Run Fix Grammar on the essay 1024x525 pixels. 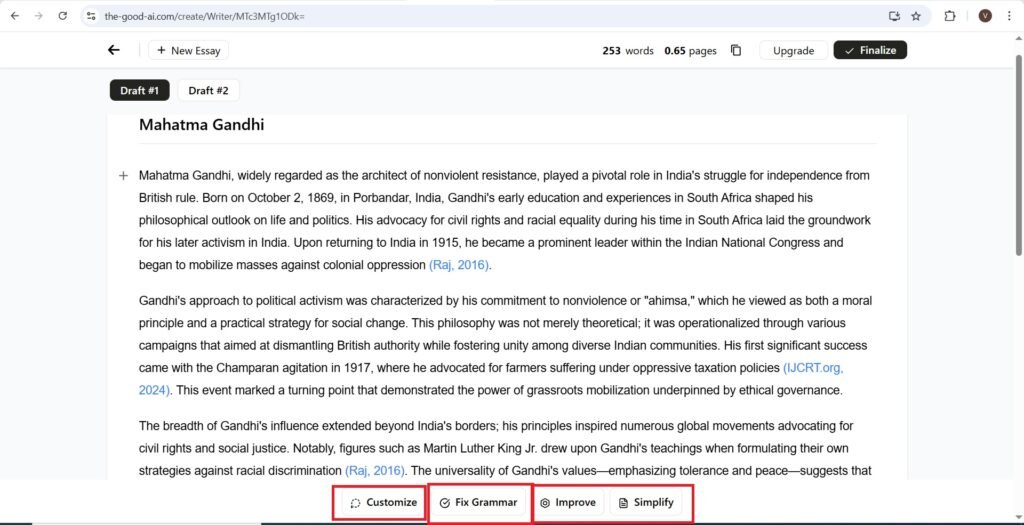(478, 502)
